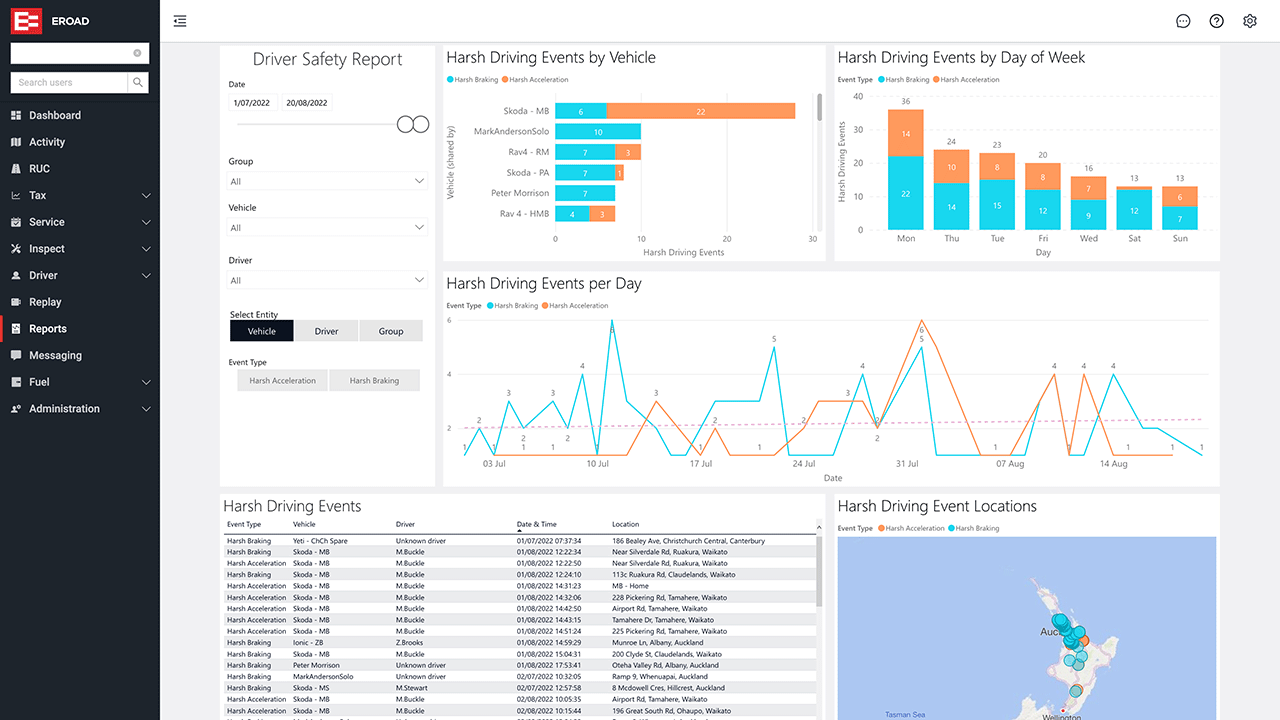Click Harsh Braking legend in Events per Day
The image size is (1280, 720).
(512, 306)
